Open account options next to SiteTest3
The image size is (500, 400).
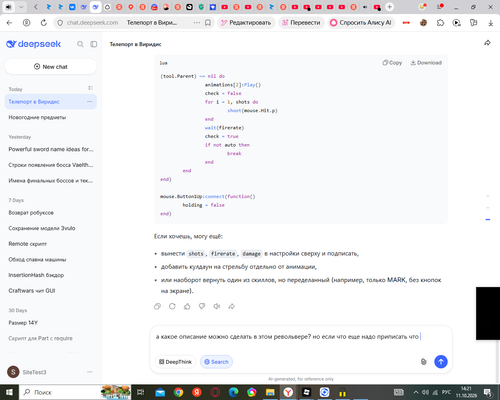pyautogui.click(x=90, y=372)
